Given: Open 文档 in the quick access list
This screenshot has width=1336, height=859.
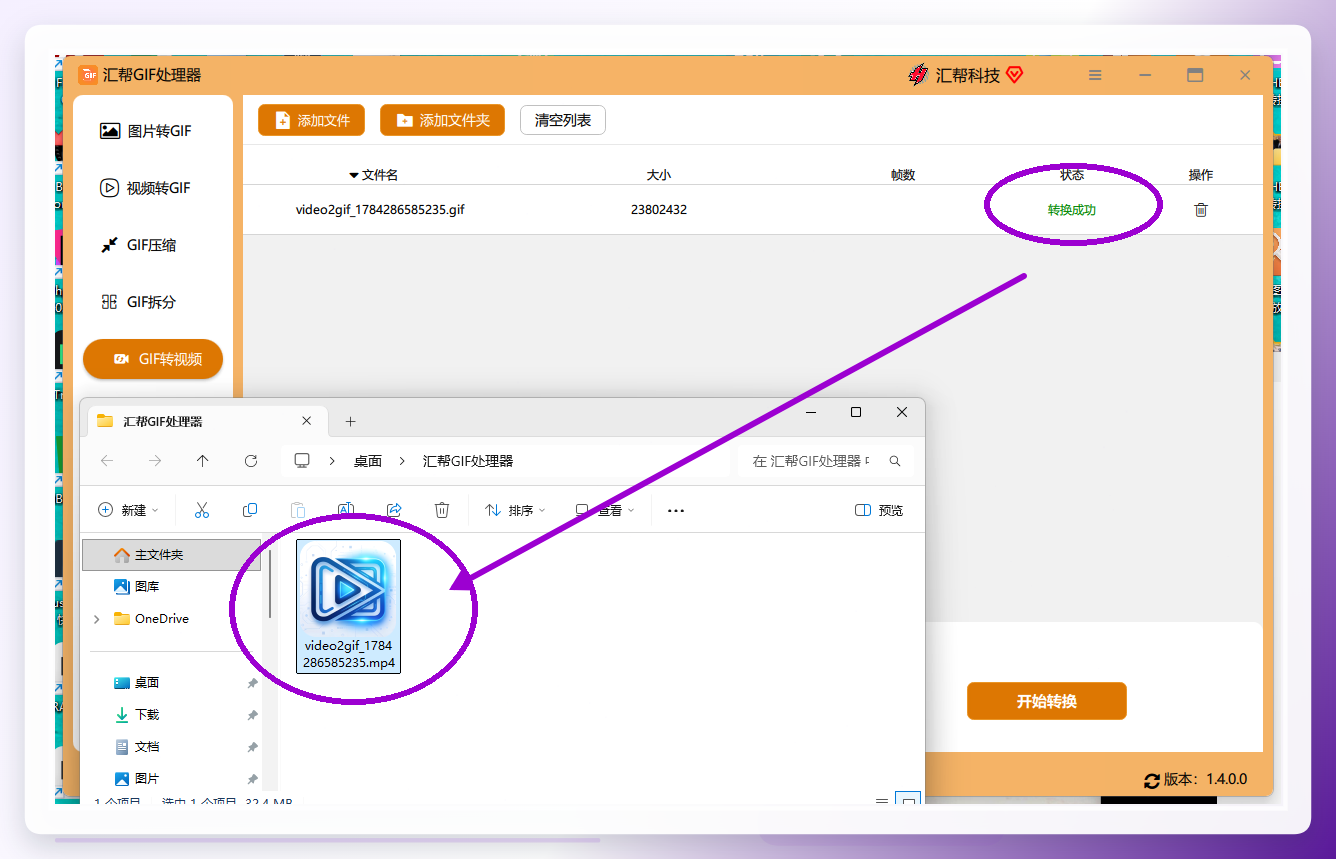Looking at the screenshot, I should (x=147, y=747).
